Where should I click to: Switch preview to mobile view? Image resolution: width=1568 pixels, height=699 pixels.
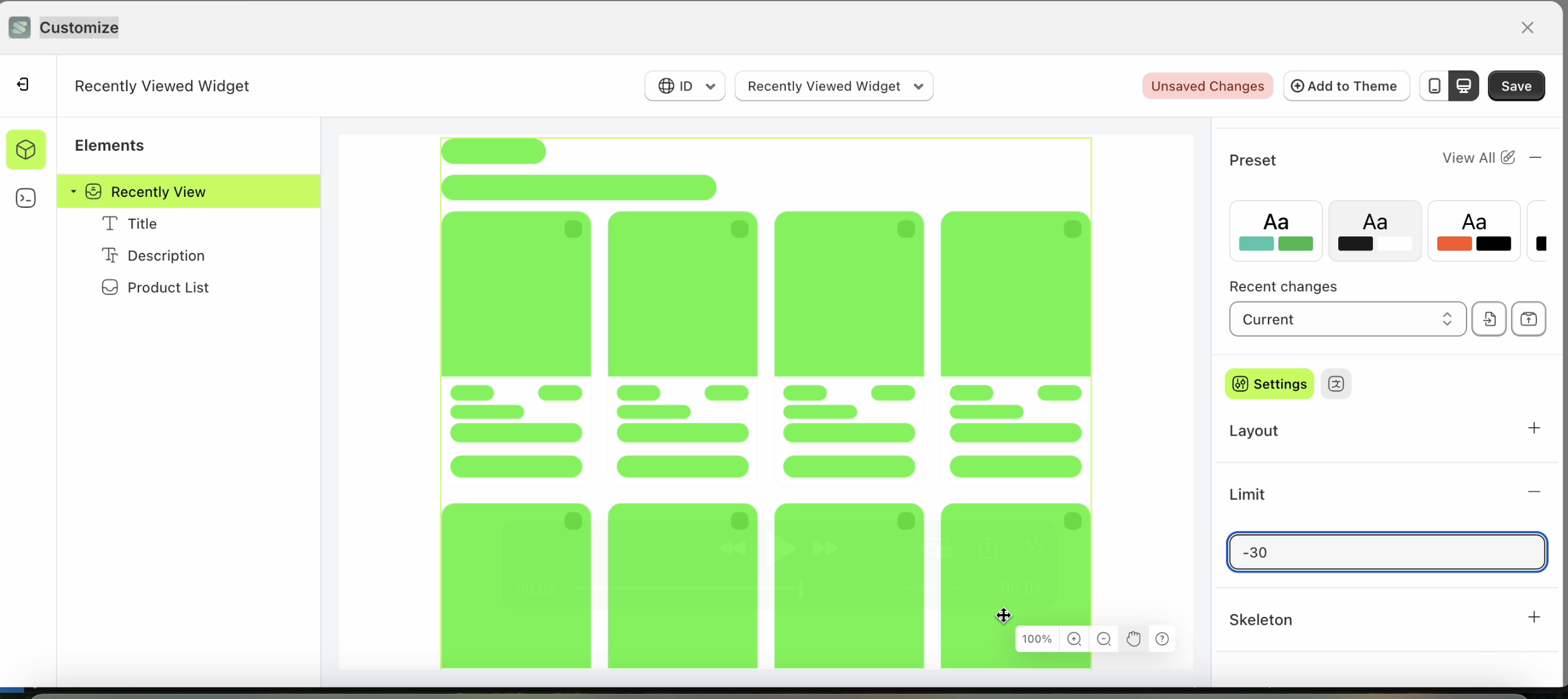click(1434, 86)
